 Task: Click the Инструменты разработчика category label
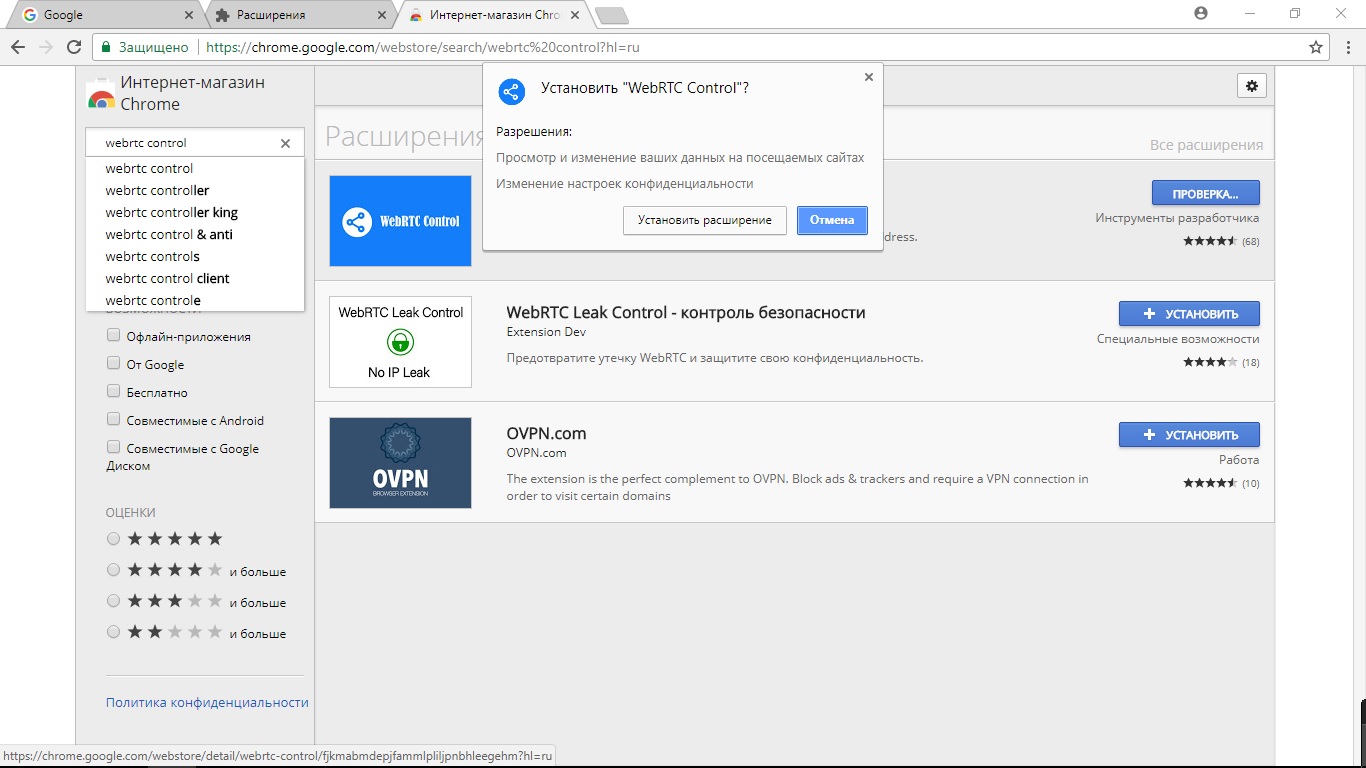tap(1177, 218)
